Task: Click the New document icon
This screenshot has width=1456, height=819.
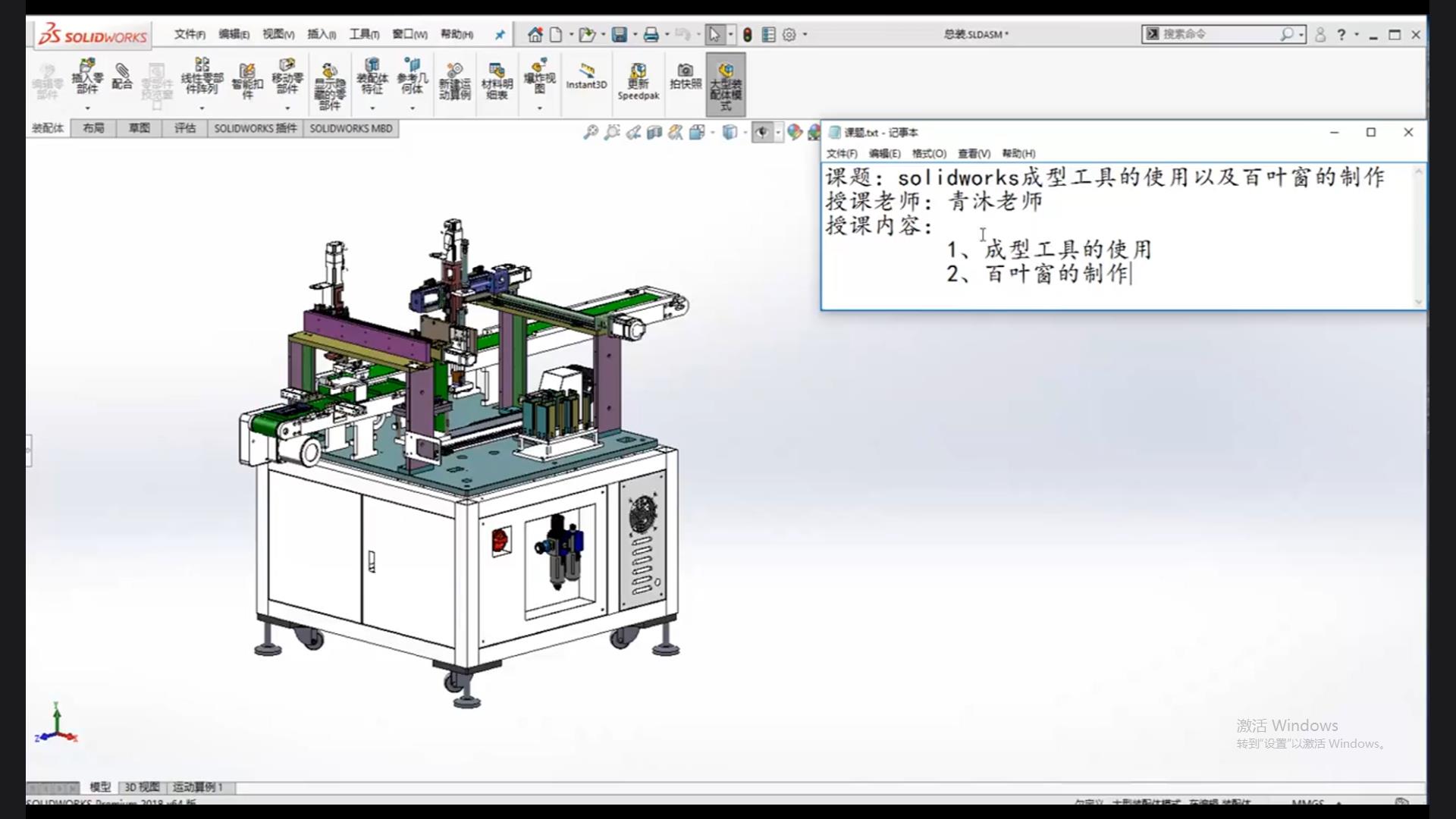Action: pyautogui.click(x=557, y=34)
